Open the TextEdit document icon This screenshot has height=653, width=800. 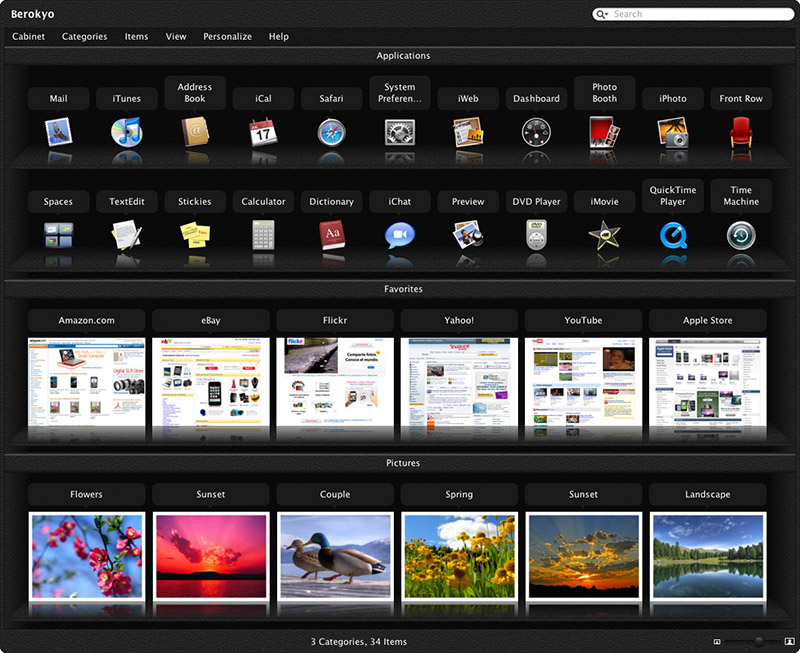[127, 235]
